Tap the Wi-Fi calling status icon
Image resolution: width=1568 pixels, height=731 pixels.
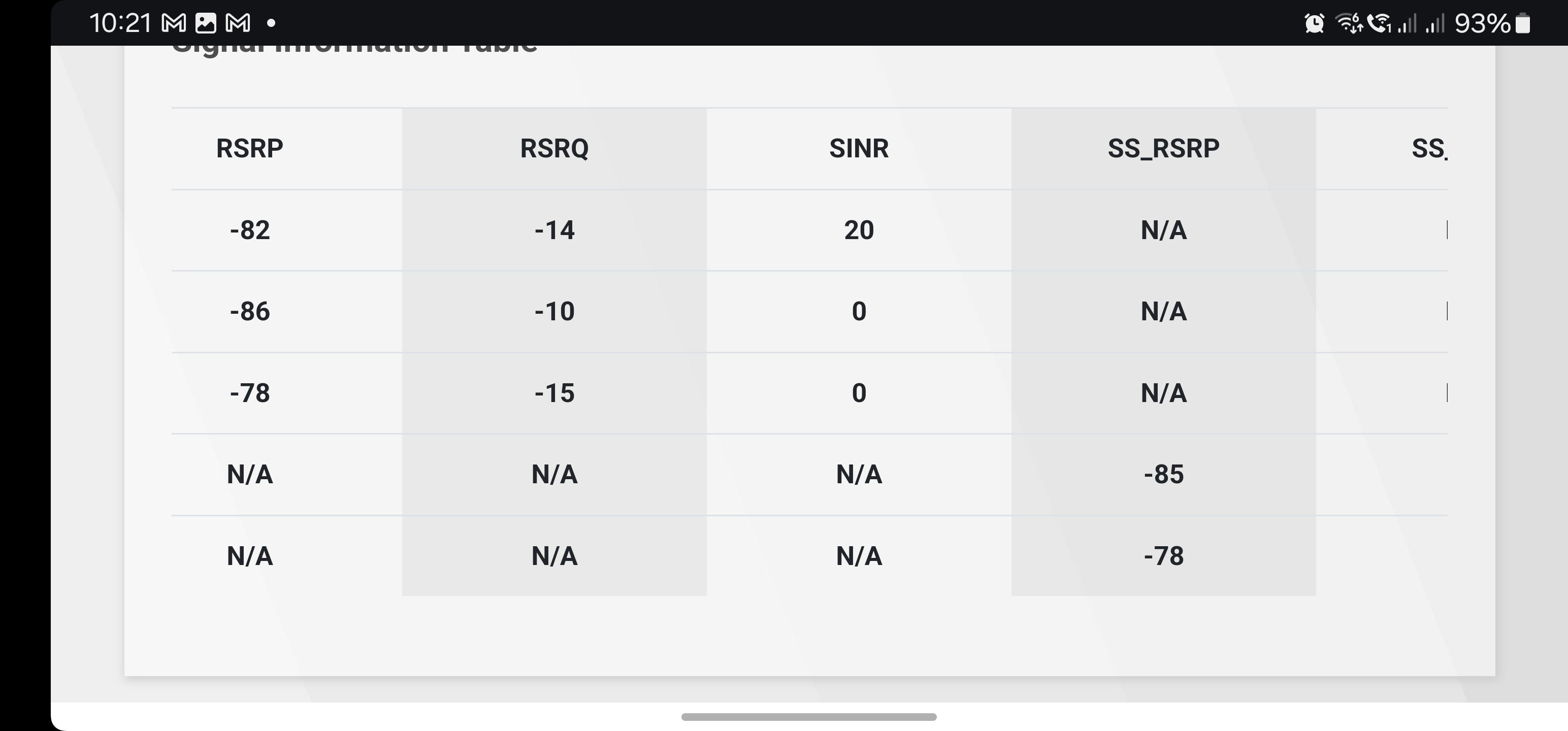click(x=1379, y=23)
